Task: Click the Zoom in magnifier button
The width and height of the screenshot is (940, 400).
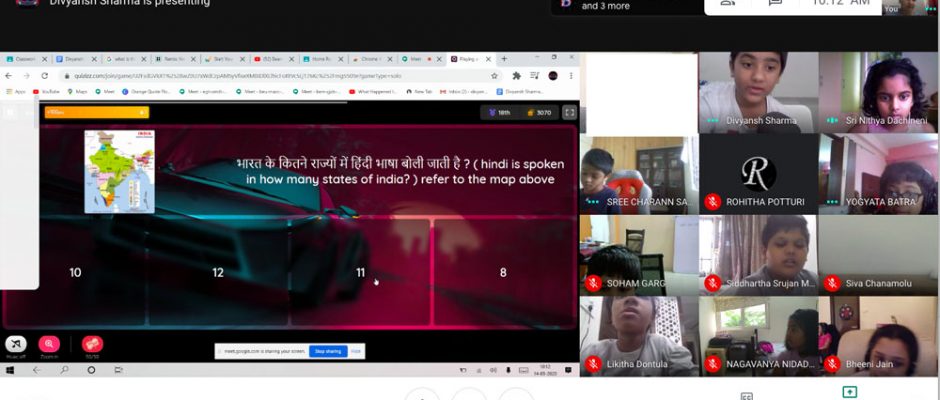Action: click(49, 344)
